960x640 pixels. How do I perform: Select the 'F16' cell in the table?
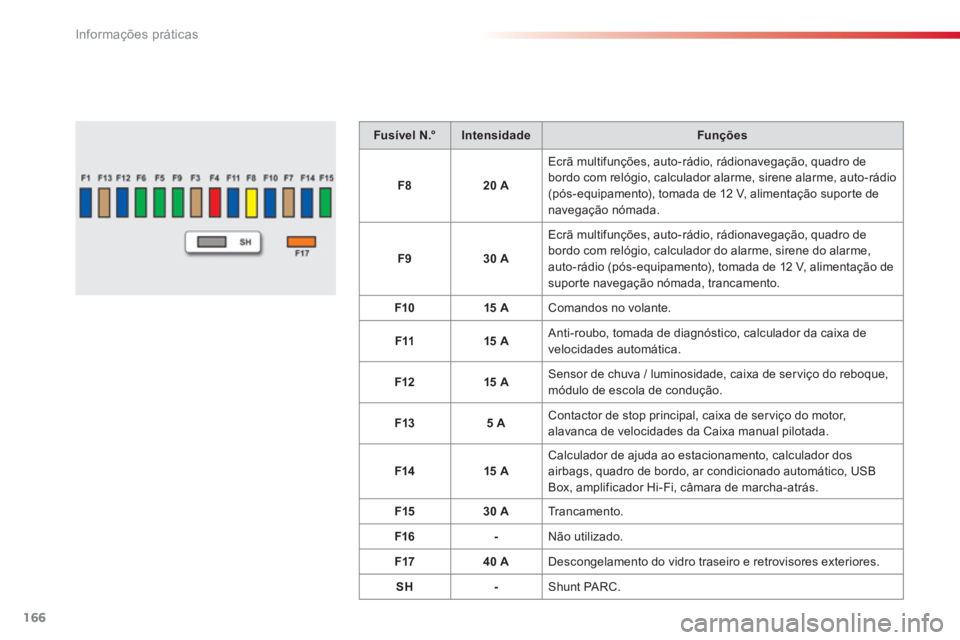pyautogui.click(x=405, y=536)
